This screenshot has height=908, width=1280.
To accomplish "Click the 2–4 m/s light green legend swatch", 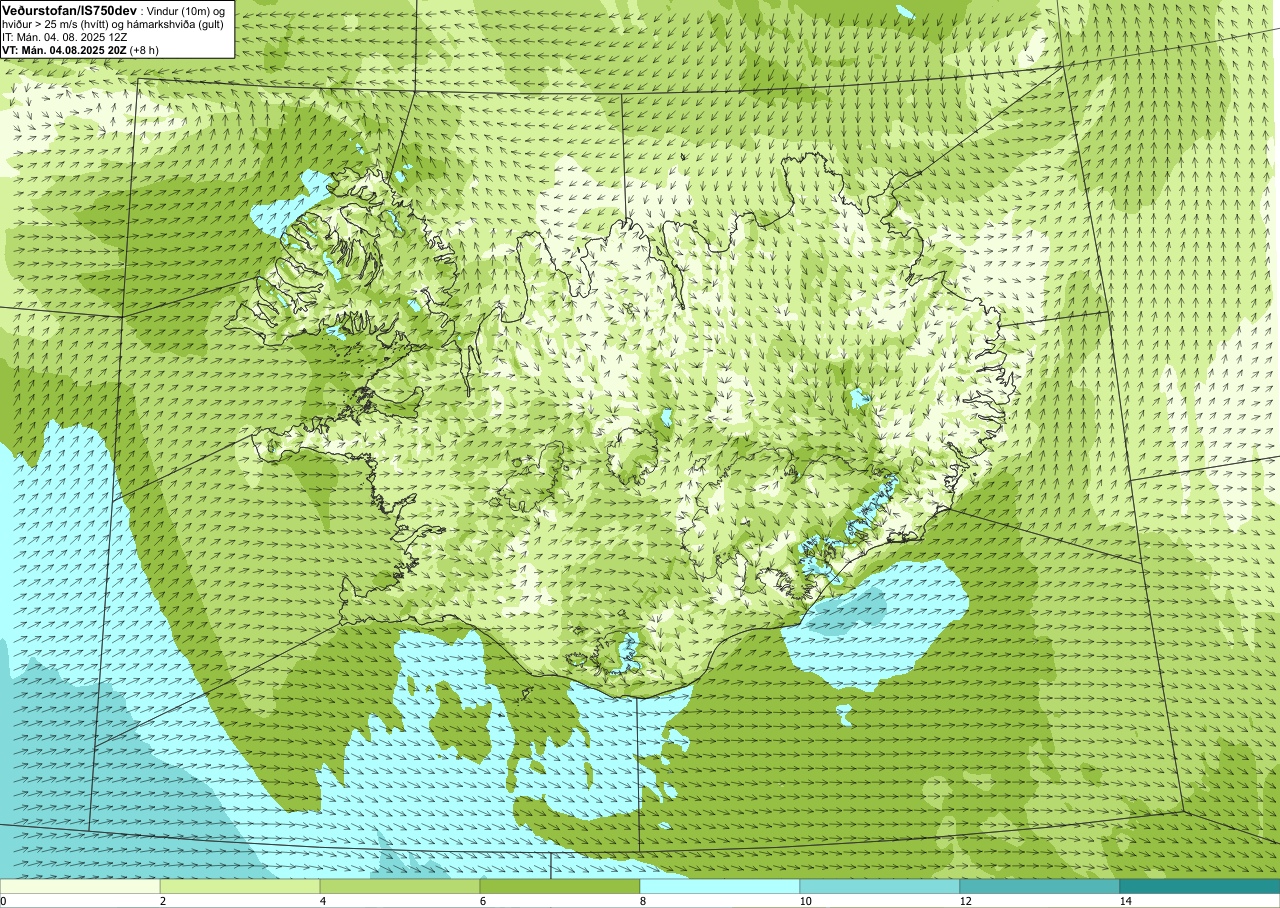I will pos(240,886).
